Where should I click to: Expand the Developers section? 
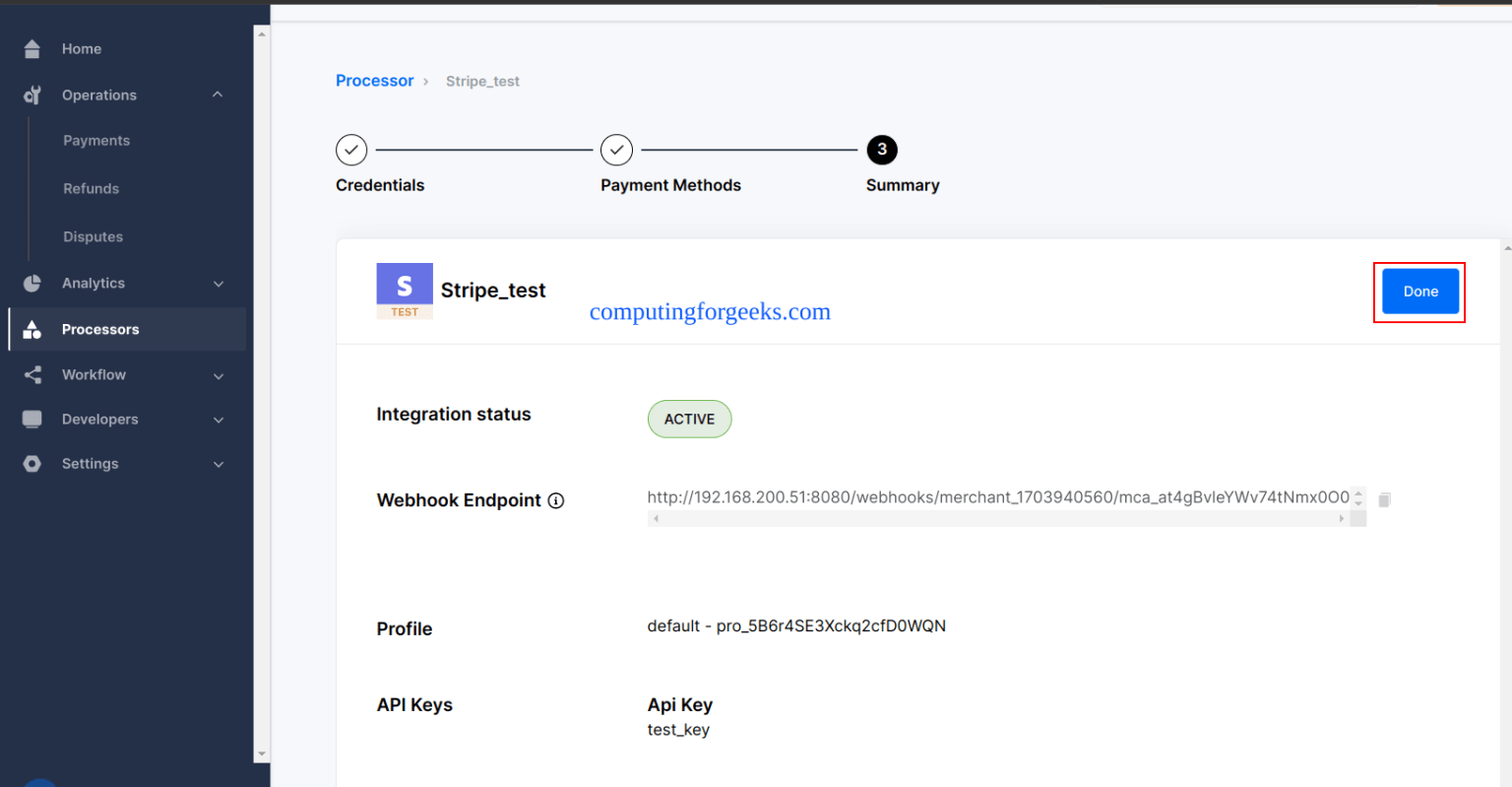pos(218,419)
